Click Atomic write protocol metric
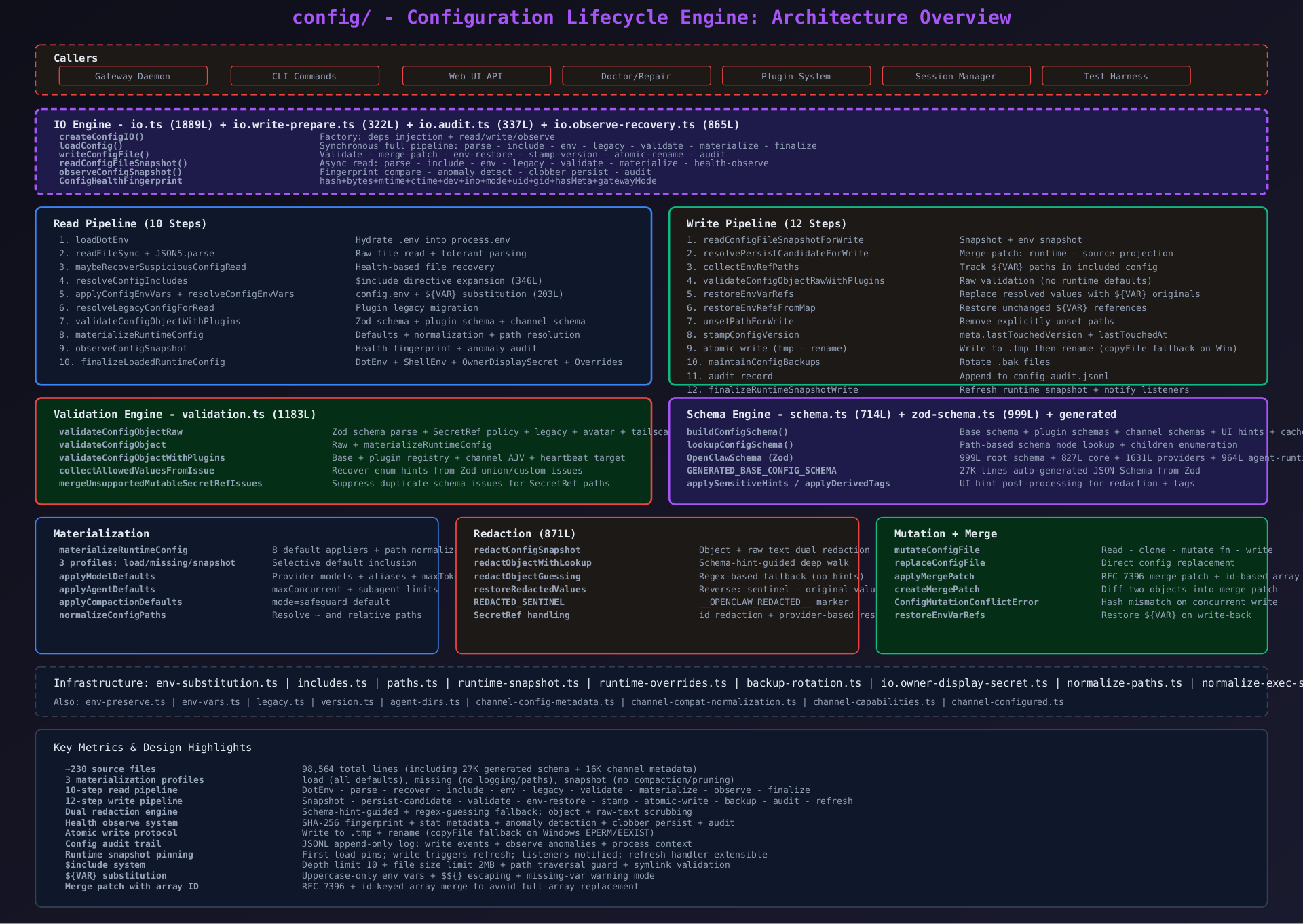 click(121, 833)
